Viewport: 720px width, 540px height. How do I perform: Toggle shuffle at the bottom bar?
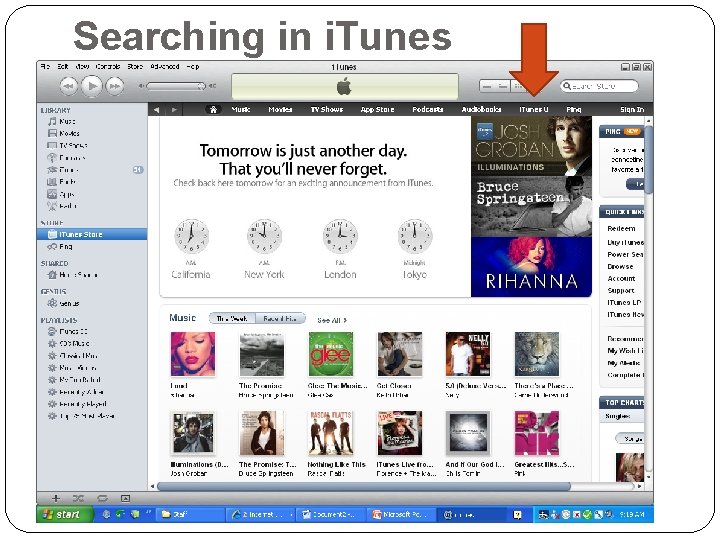[79, 498]
